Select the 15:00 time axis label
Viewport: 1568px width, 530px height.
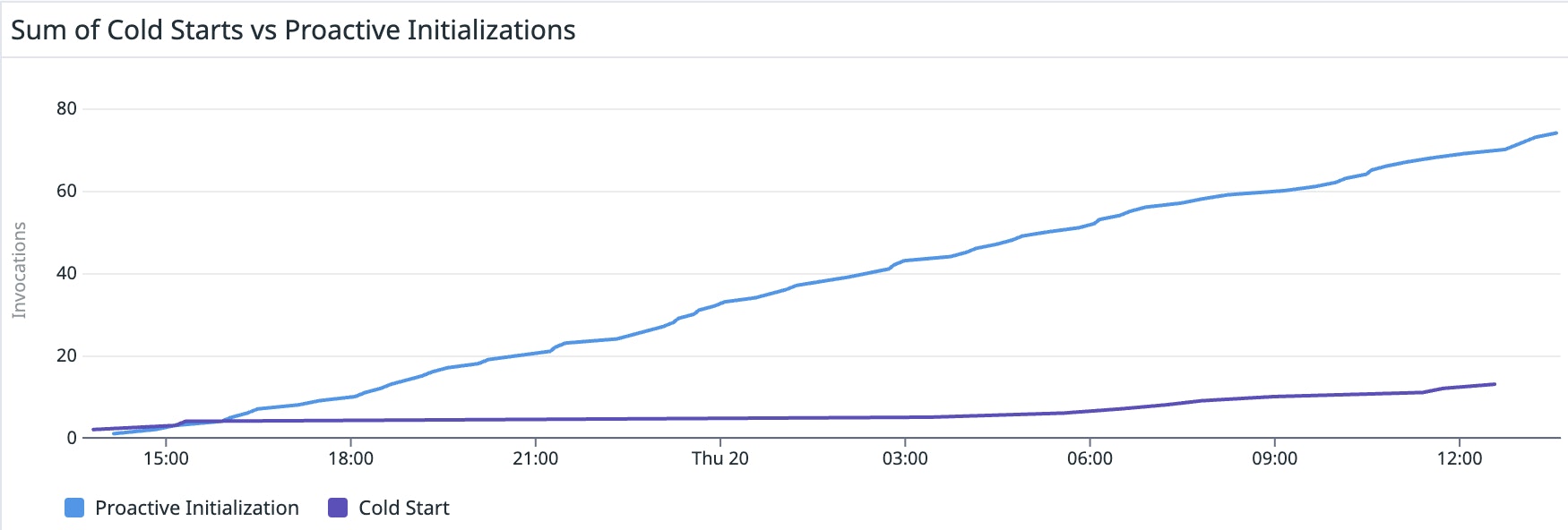tap(166, 458)
